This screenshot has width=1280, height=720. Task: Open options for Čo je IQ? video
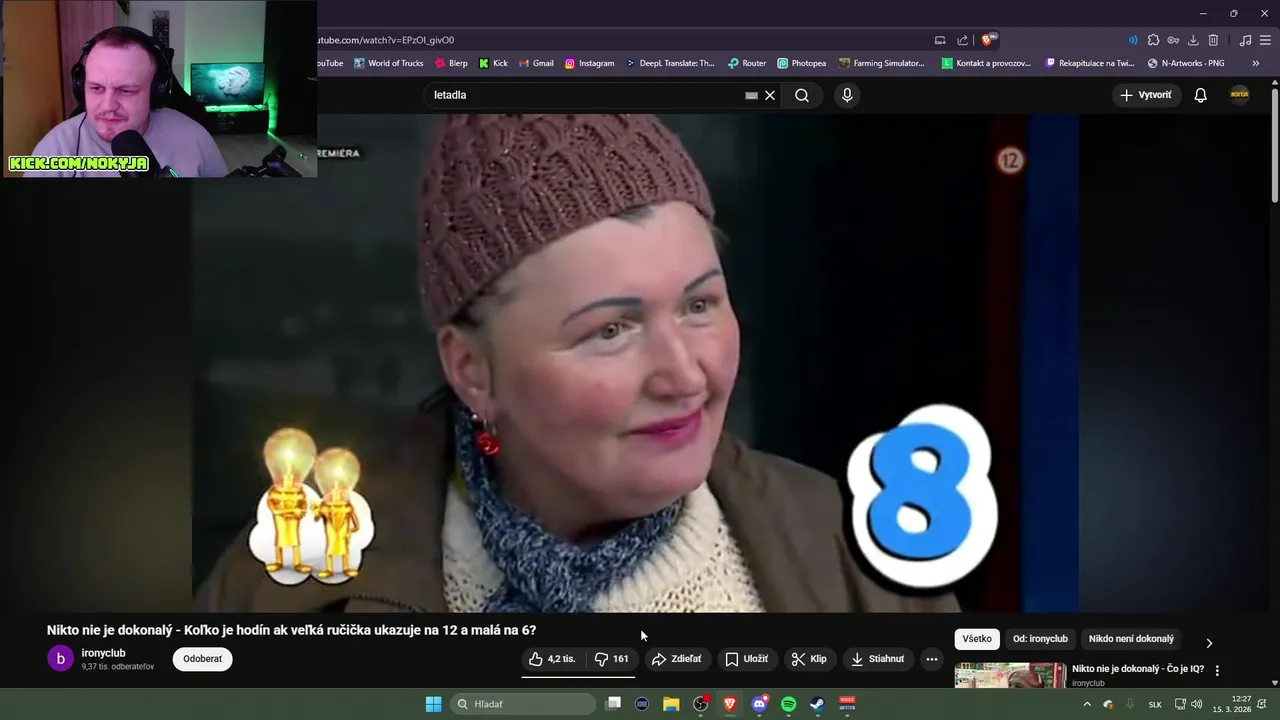tap(1217, 670)
